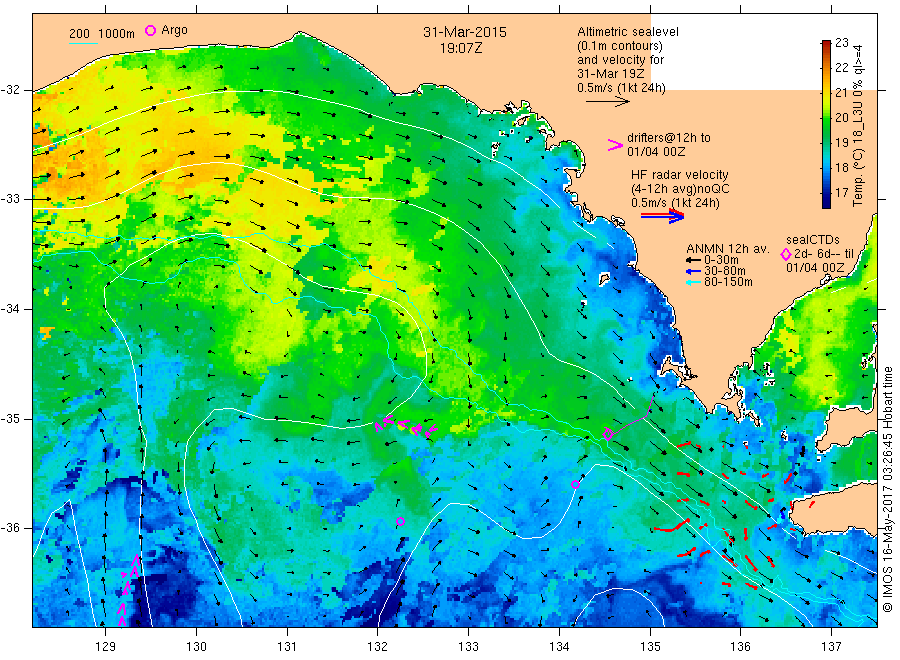This screenshot has height=660, width=900.
Task: Click the '200 1000m' isobath legend text
Action: pyautogui.click(x=102, y=34)
